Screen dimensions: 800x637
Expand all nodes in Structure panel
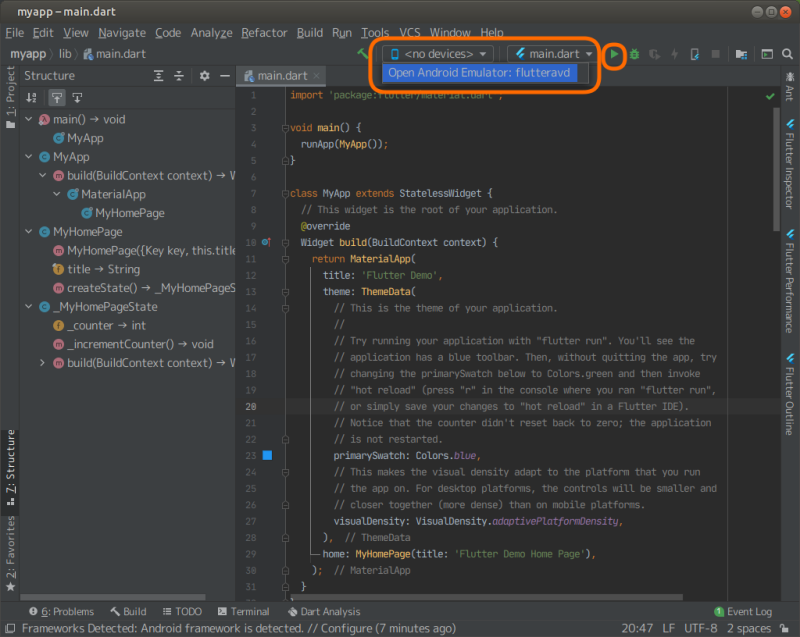[159, 76]
